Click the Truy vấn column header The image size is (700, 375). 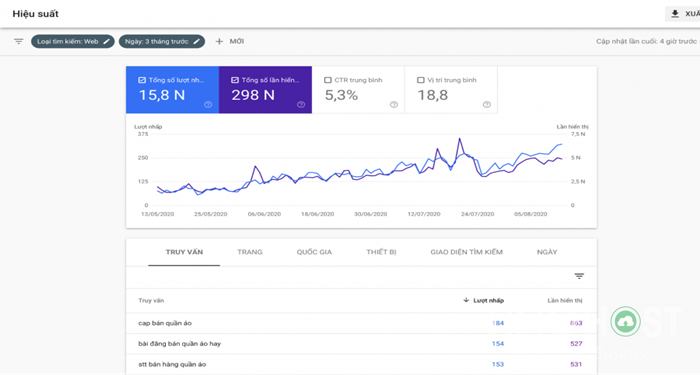pos(151,300)
